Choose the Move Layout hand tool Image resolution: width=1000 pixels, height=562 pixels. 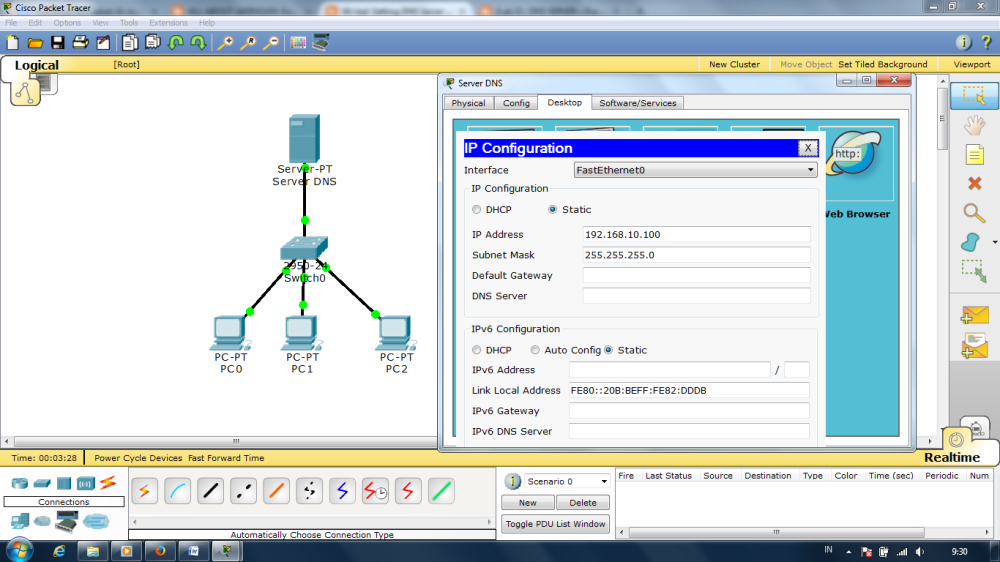pyautogui.click(x=974, y=125)
